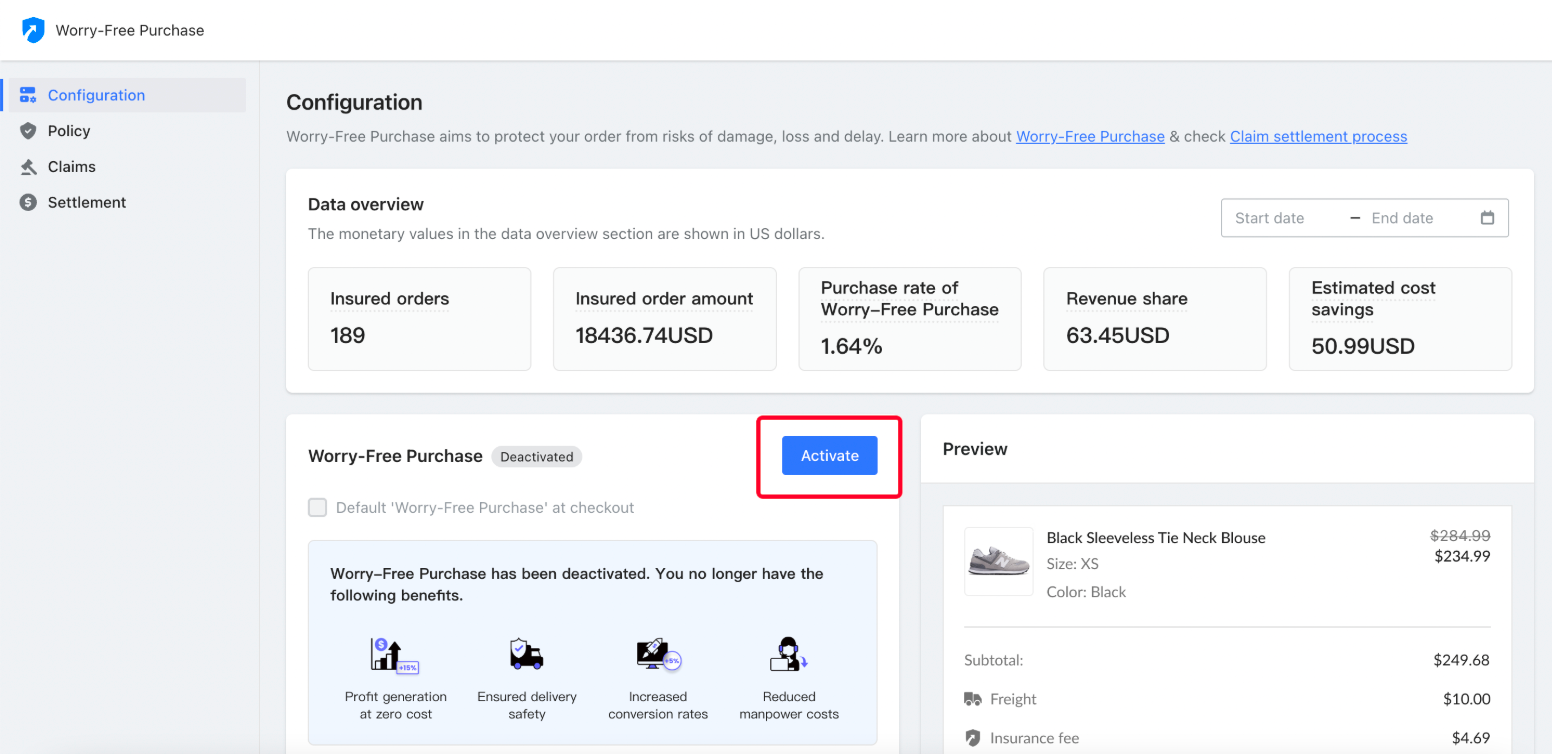Click the Settlement dollar icon
The height and width of the screenshot is (754, 1552).
[x=28, y=202]
